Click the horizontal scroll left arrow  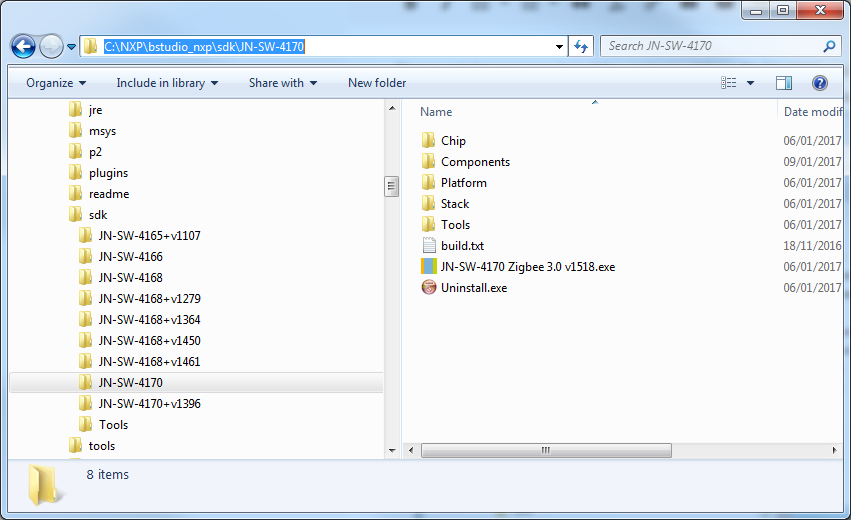point(411,451)
